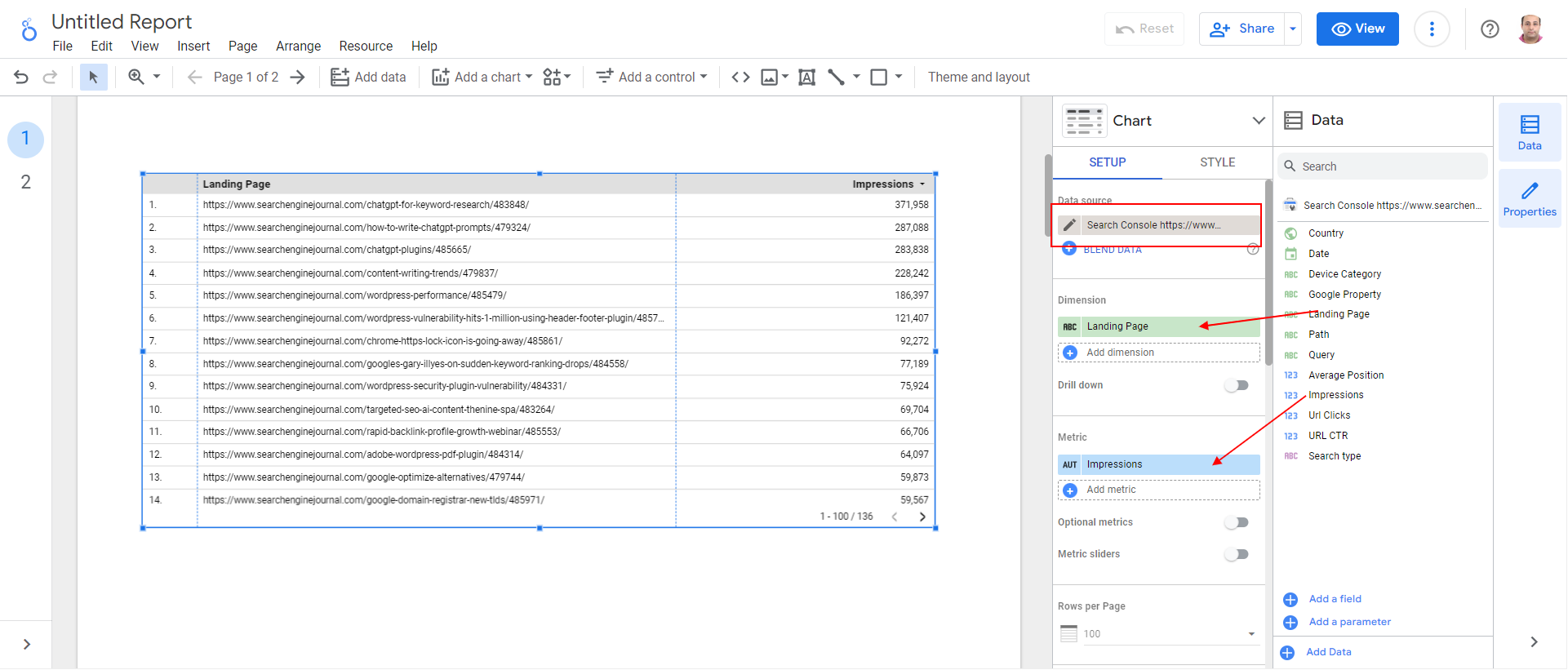This screenshot has width=1568, height=670.
Task: Open the Edit menu
Action: (x=102, y=46)
